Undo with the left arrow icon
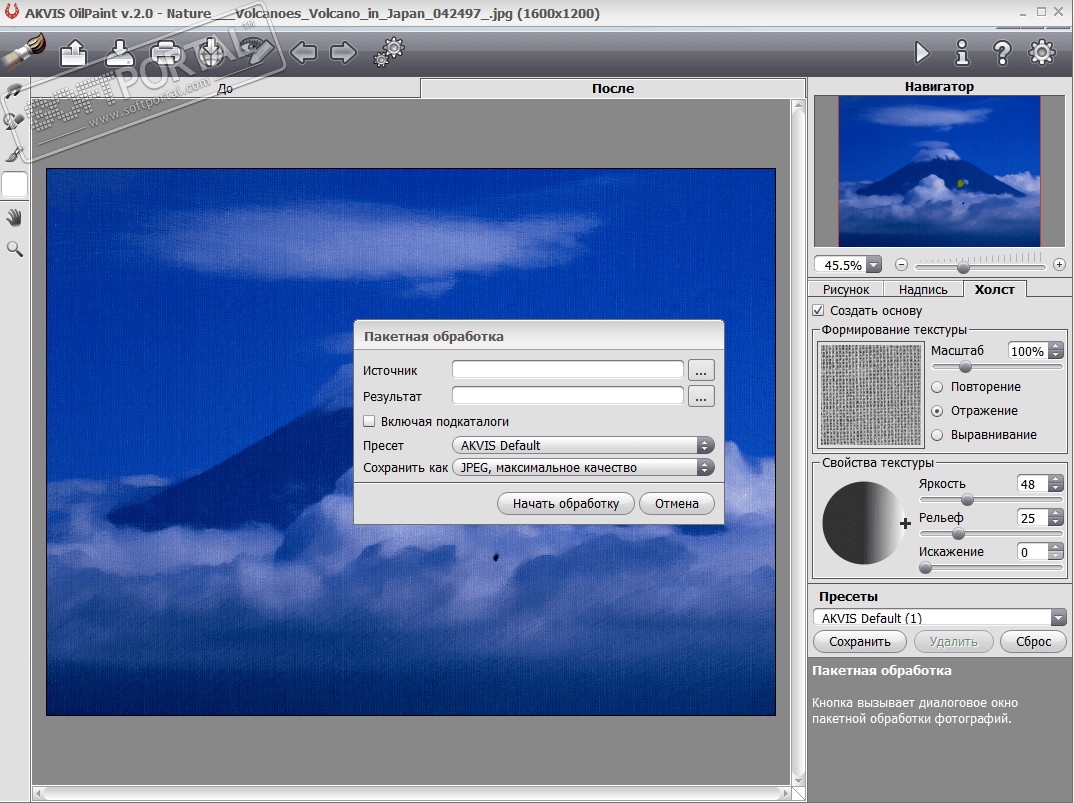 [x=303, y=52]
